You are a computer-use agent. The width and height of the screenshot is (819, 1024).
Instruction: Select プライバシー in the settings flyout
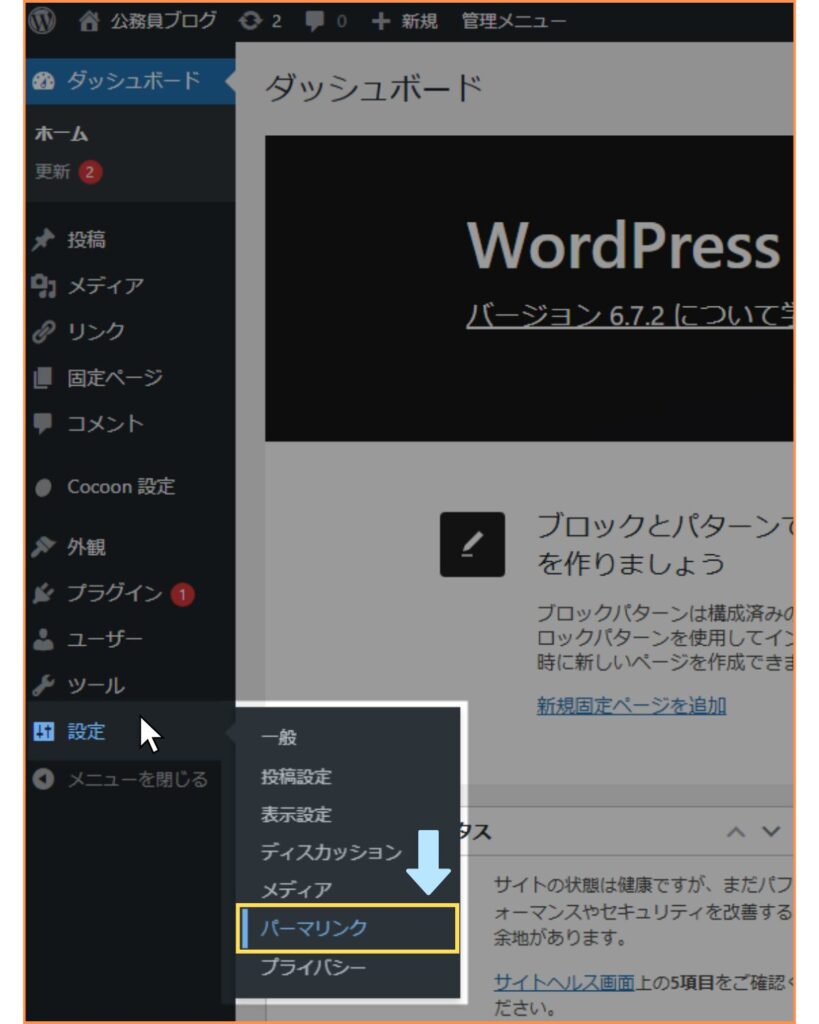[x=313, y=967]
